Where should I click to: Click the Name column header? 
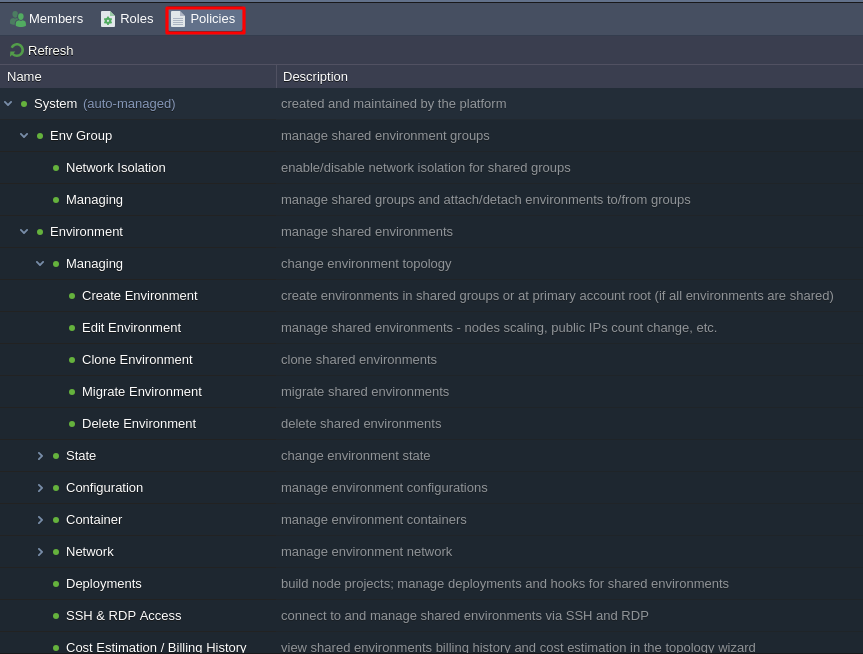pos(138,77)
